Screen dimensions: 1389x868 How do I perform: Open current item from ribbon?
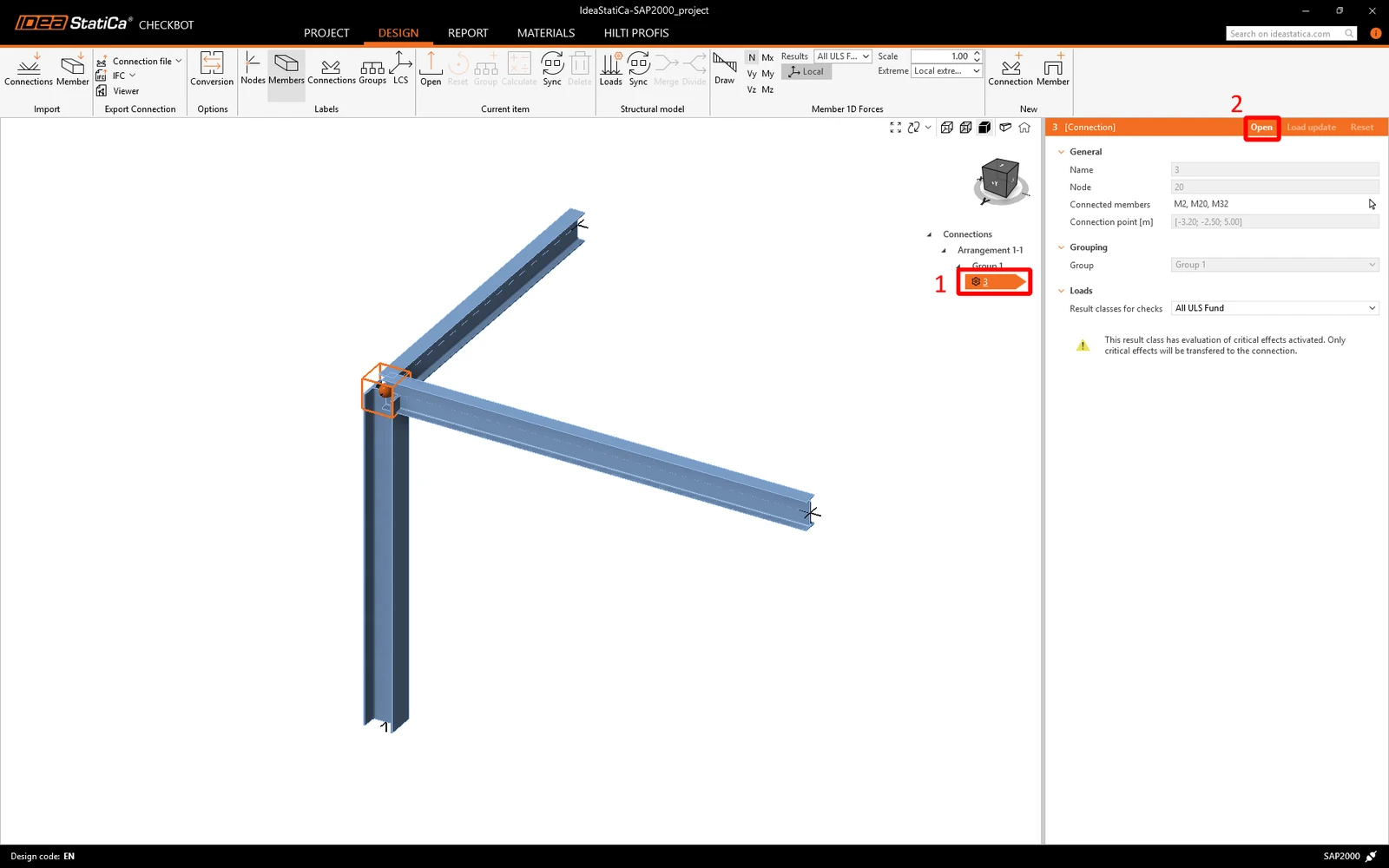(431, 69)
